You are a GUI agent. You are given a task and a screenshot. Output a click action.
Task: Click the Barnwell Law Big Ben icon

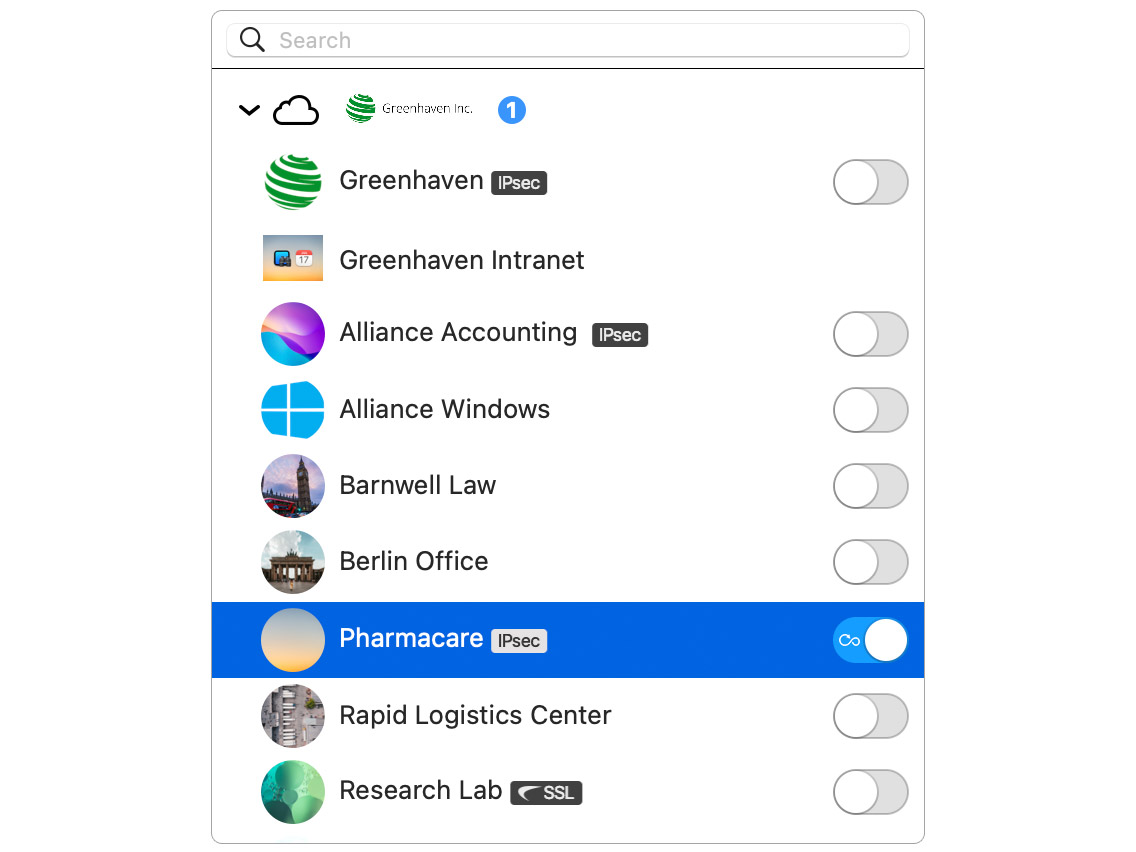coord(293,486)
